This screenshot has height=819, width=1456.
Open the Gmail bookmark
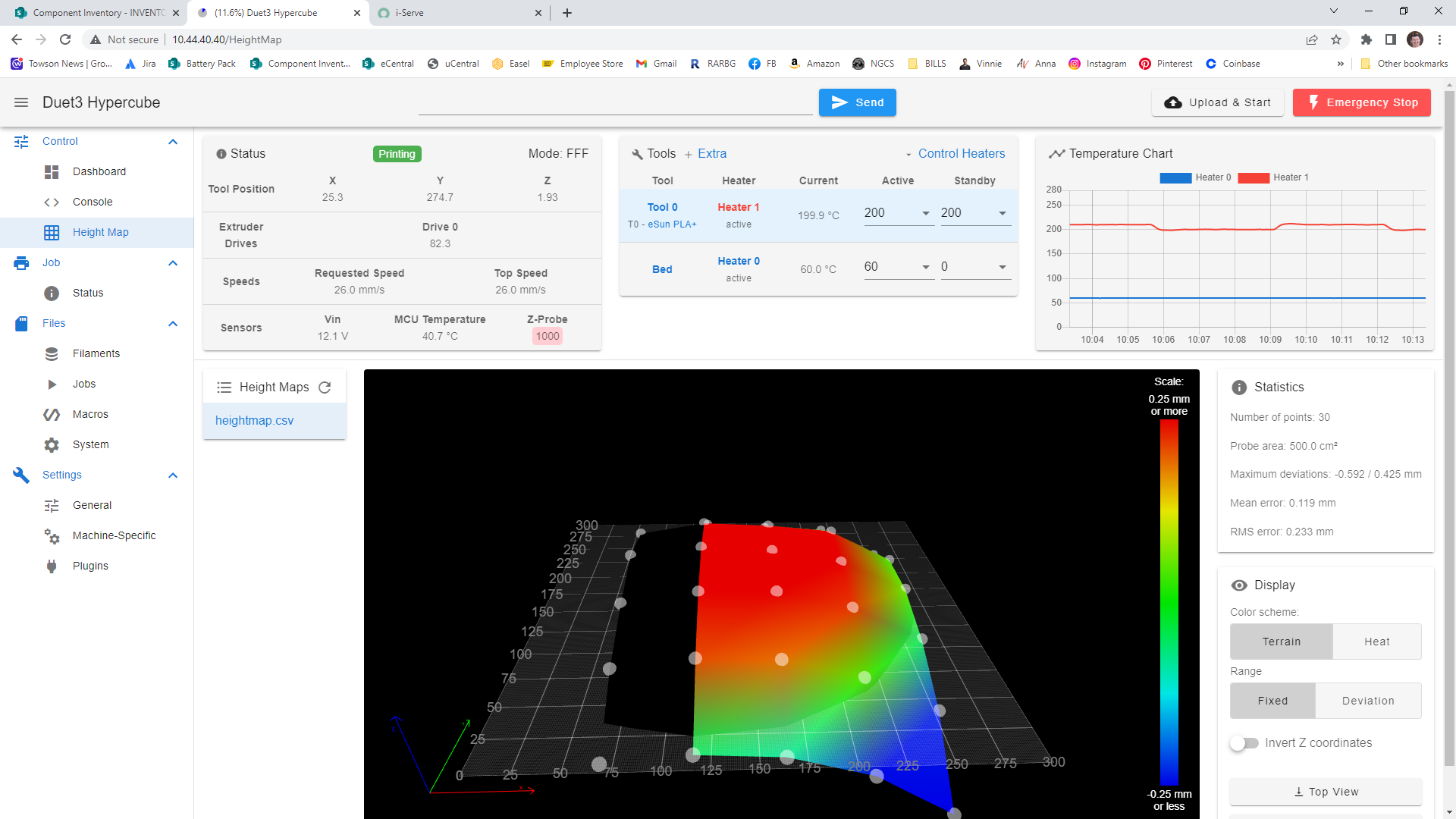click(656, 64)
